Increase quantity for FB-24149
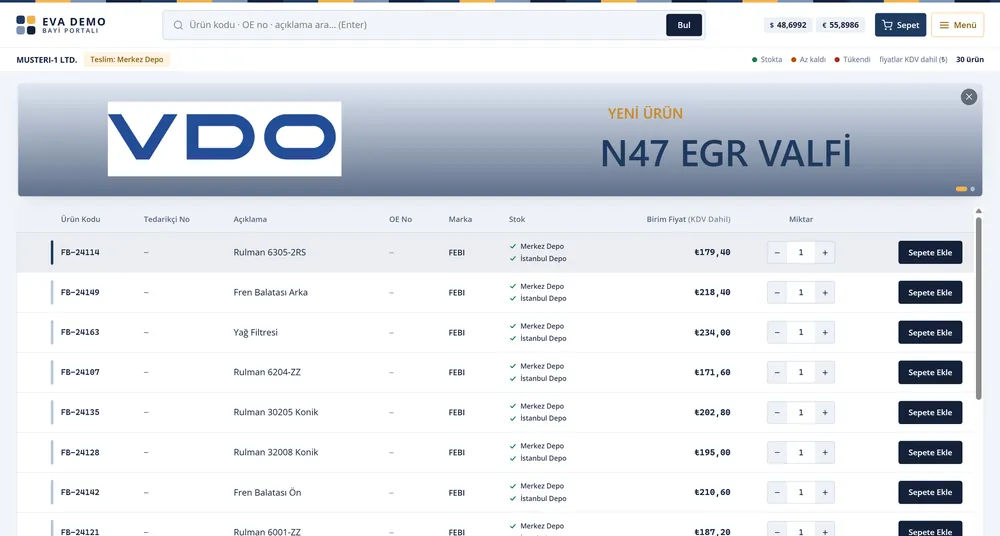Image resolution: width=1000 pixels, height=536 pixels. tap(825, 293)
